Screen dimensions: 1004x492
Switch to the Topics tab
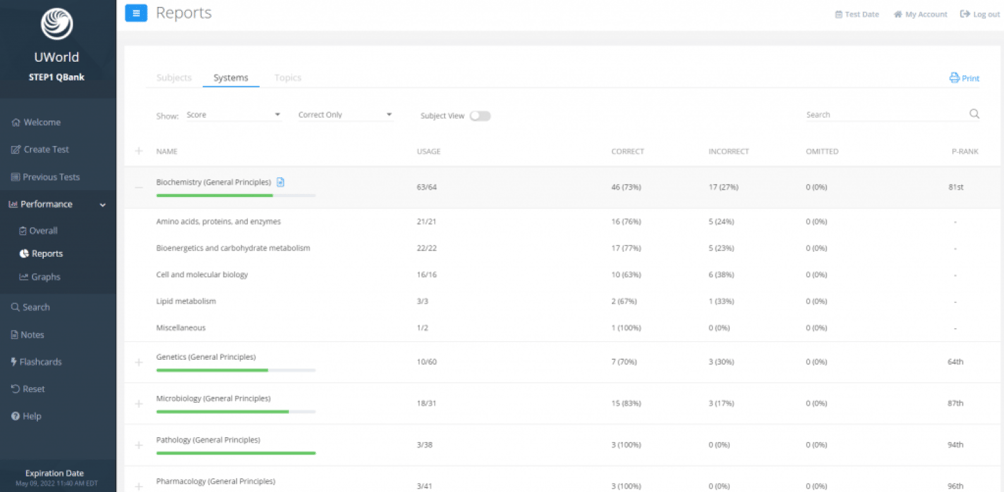point(288,78)
